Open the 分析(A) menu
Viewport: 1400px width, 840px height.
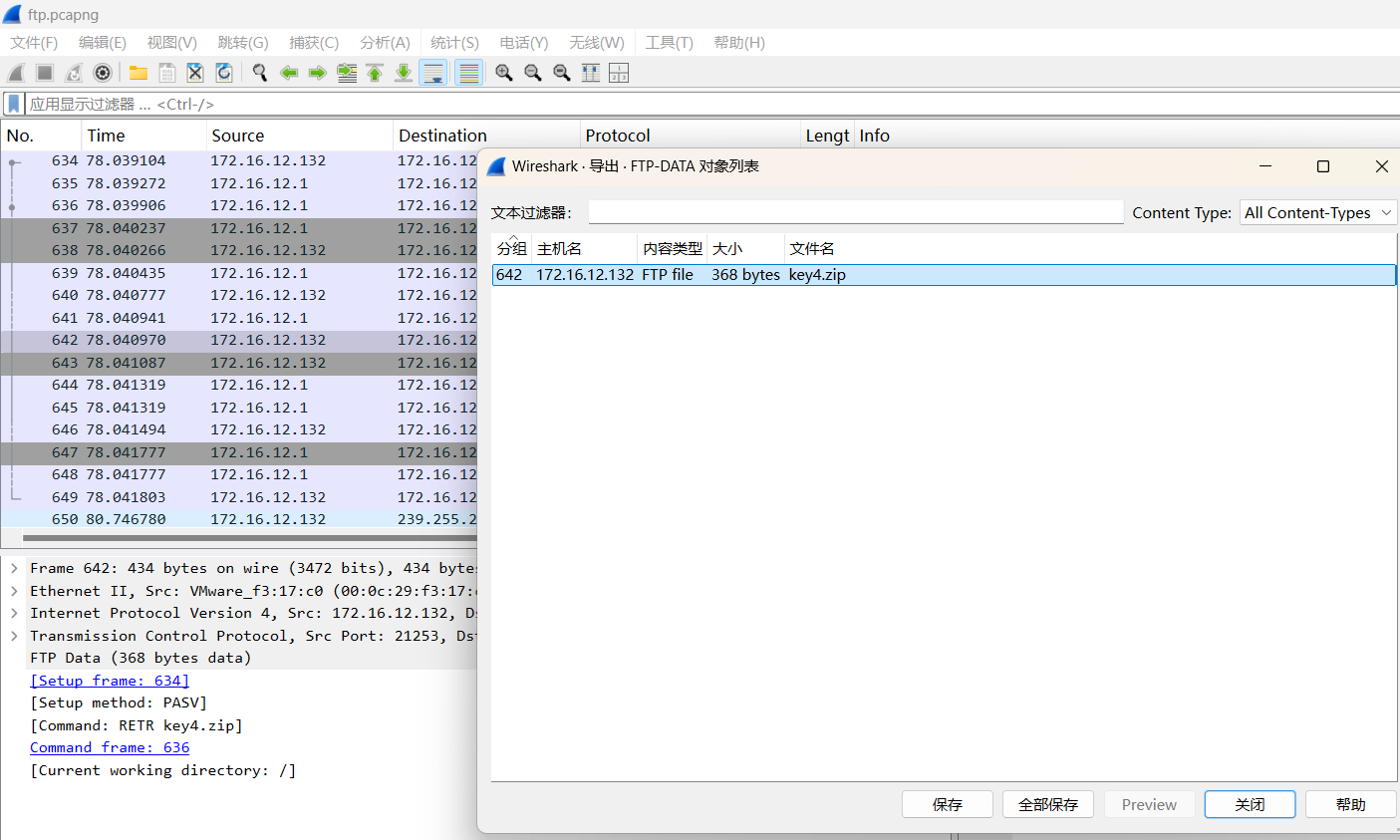point(385,43)
